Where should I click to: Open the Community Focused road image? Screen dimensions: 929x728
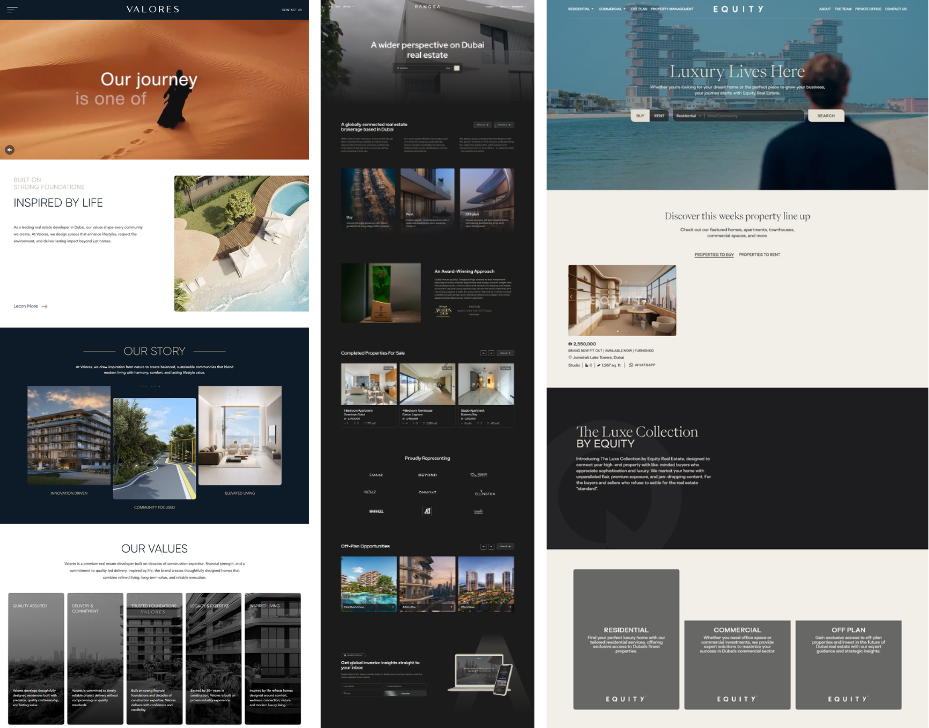click(154, 448)
